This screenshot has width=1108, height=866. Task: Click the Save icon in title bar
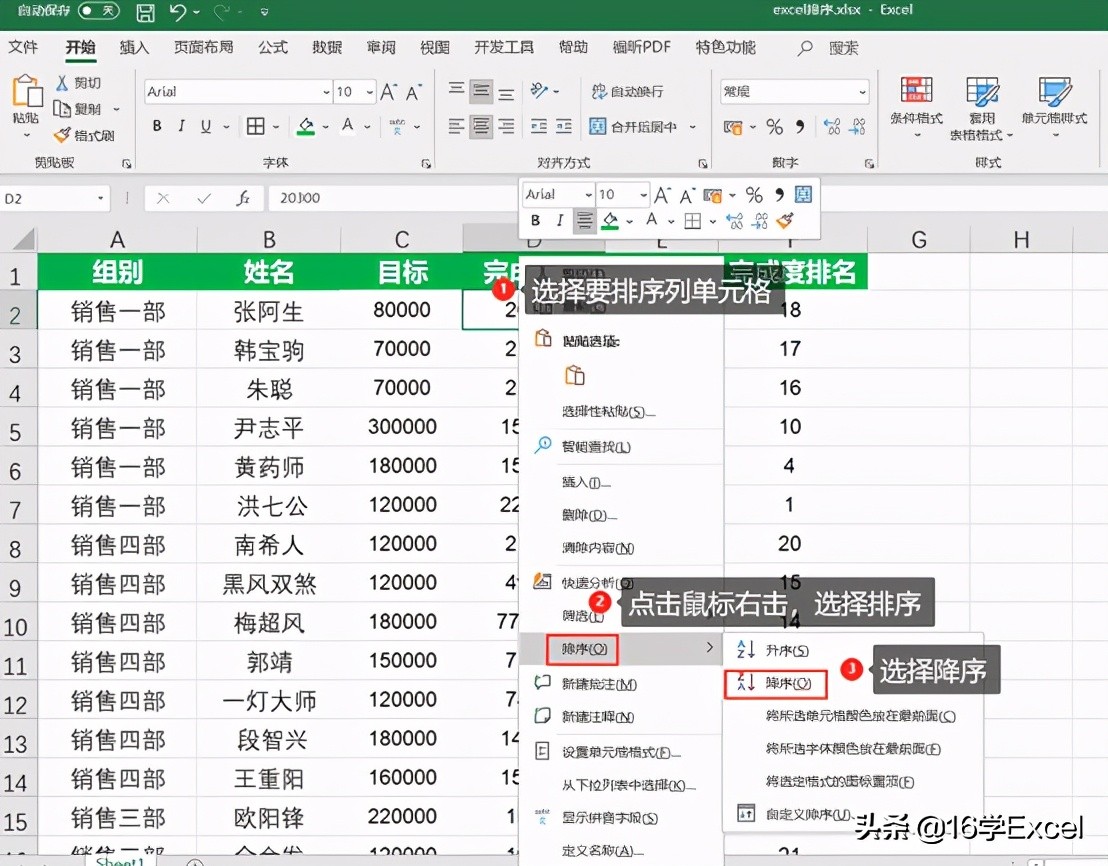pos(146,11)
